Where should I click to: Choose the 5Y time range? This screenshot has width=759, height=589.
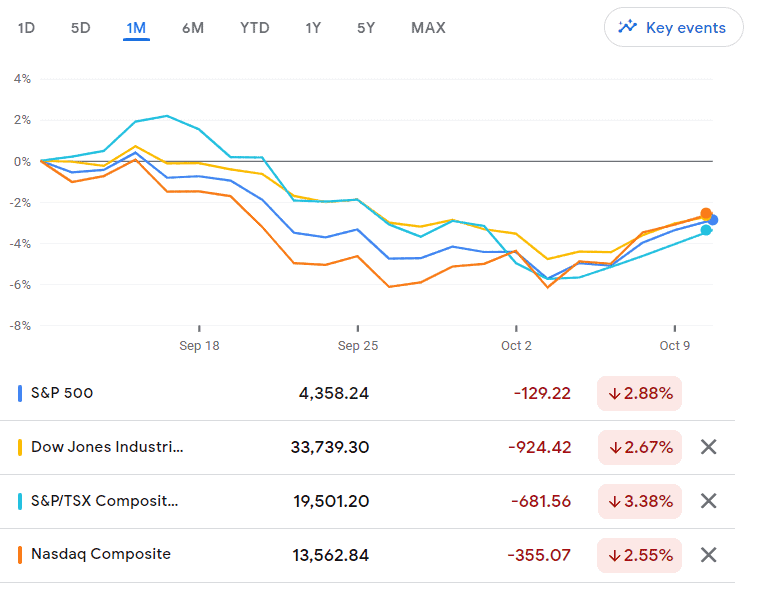pyautogui.click(x=366, y=28)
